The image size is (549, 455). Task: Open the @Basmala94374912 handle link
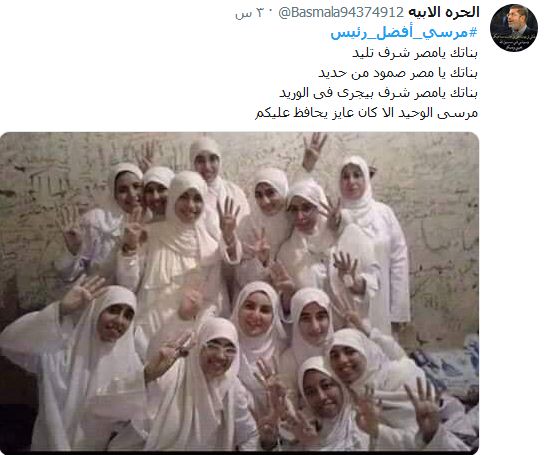(341, 13)
